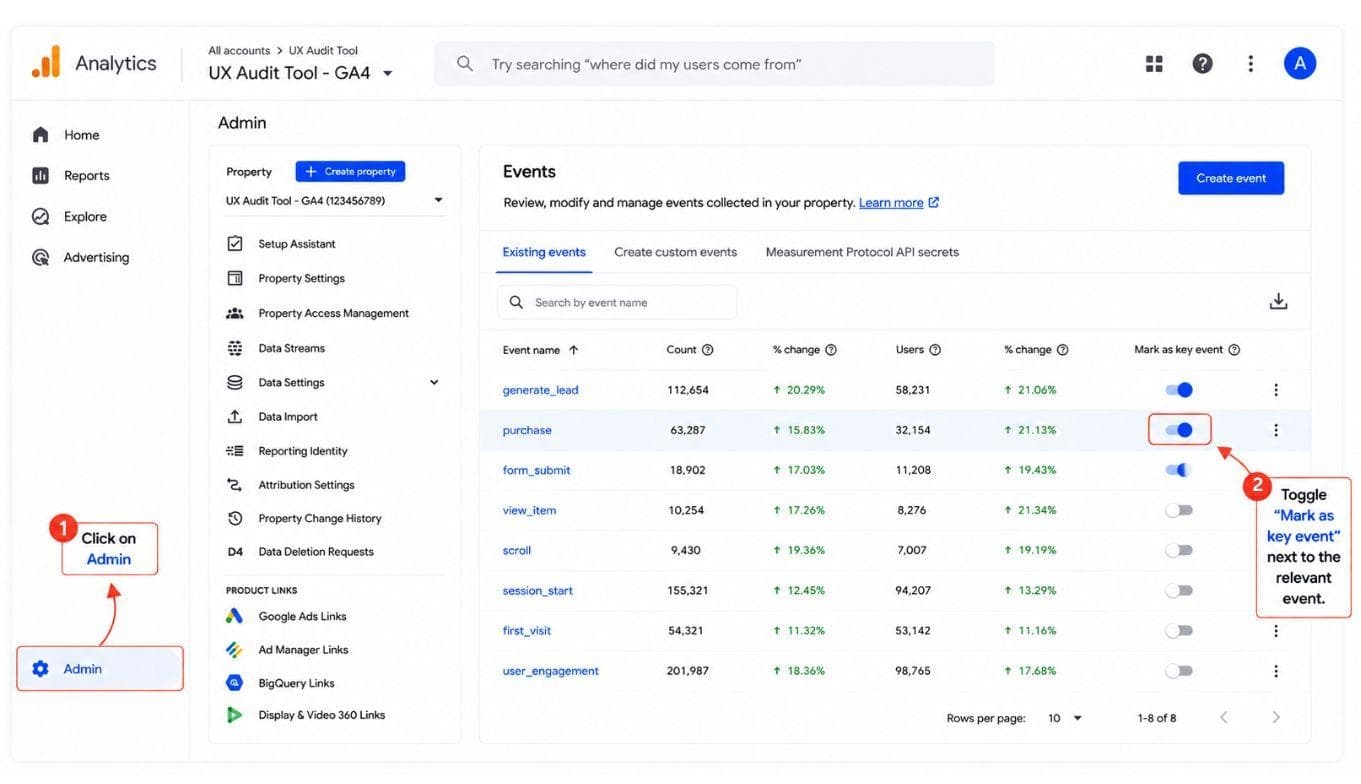Toggle key event for form_submit
Screen dimensions: 1361x784
pos(1179,470)
